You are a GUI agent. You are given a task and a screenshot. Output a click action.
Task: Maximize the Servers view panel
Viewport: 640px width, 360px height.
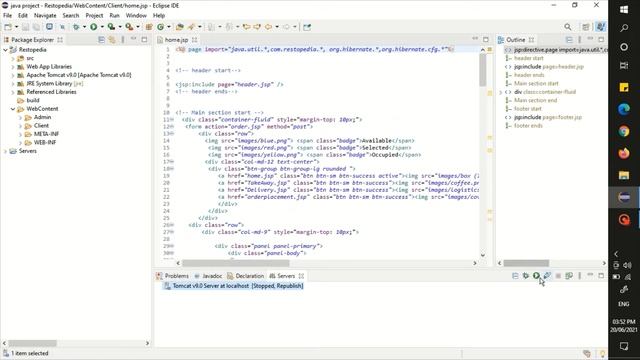(601, 276)
